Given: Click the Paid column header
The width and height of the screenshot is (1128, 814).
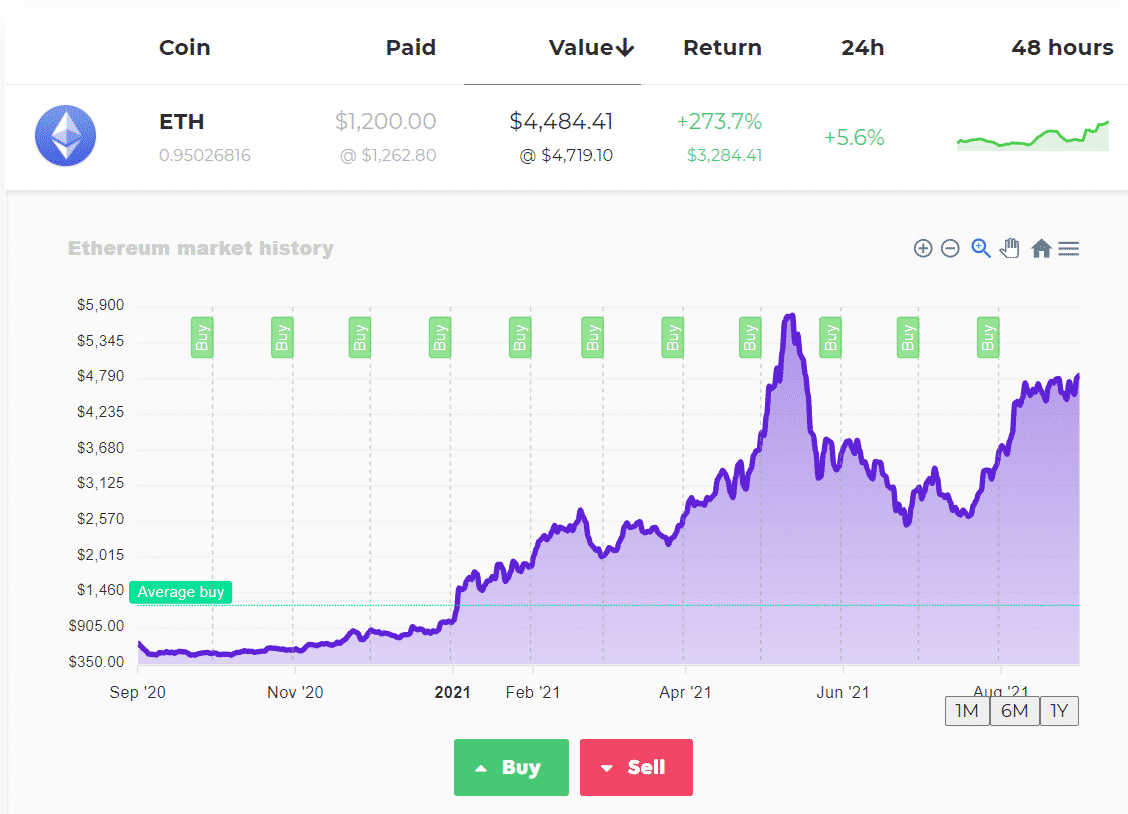Looking at the screenshot, I should click(x=411, y=48).
